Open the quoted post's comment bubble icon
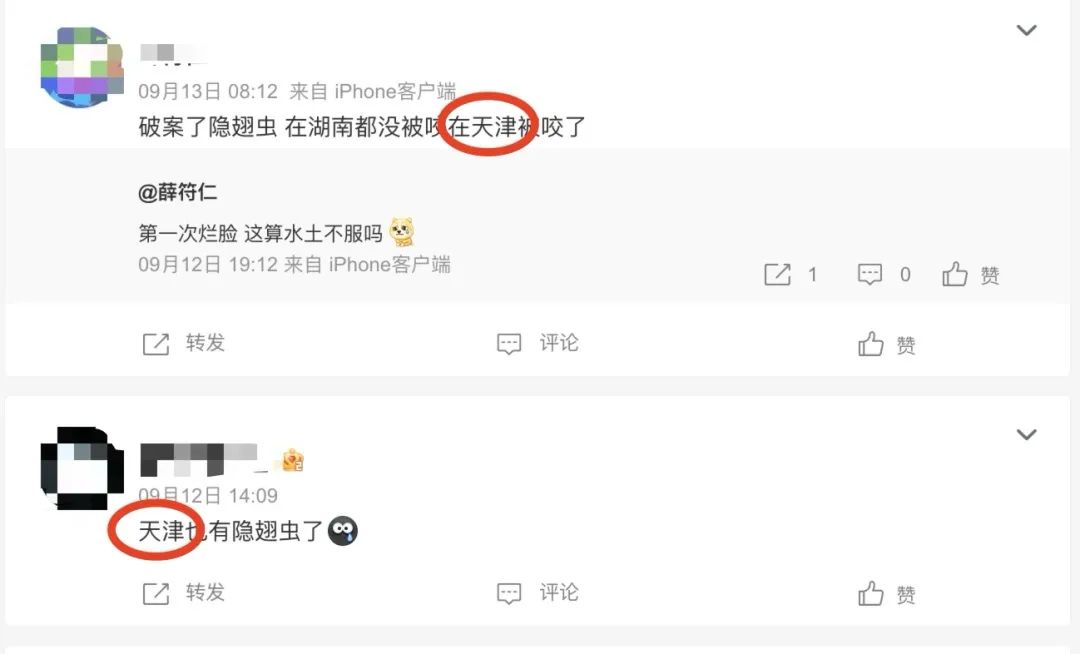Screen dimensions: 1080x654 [869, 274]
